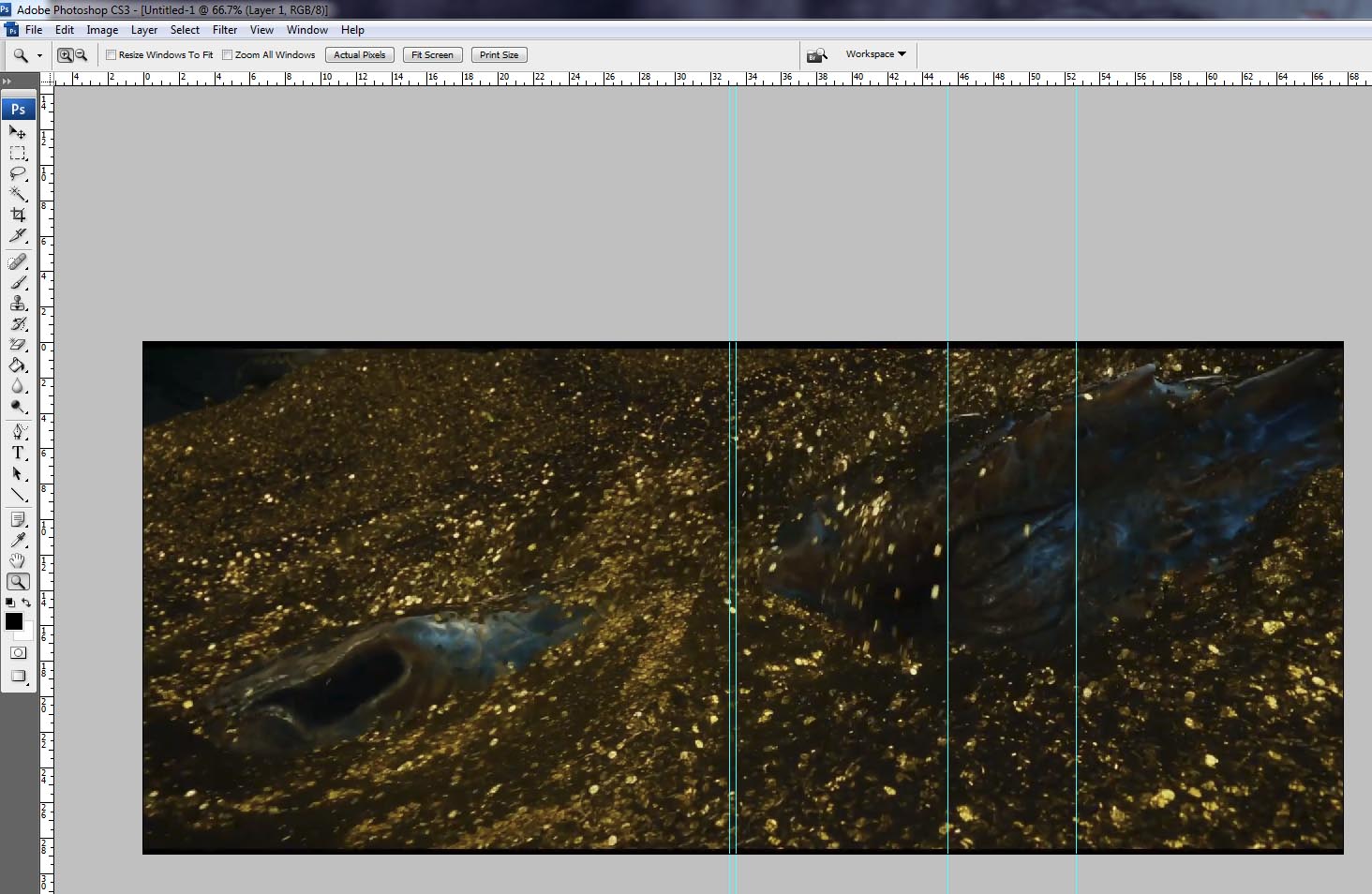Open the Image menu

(102, 30)
